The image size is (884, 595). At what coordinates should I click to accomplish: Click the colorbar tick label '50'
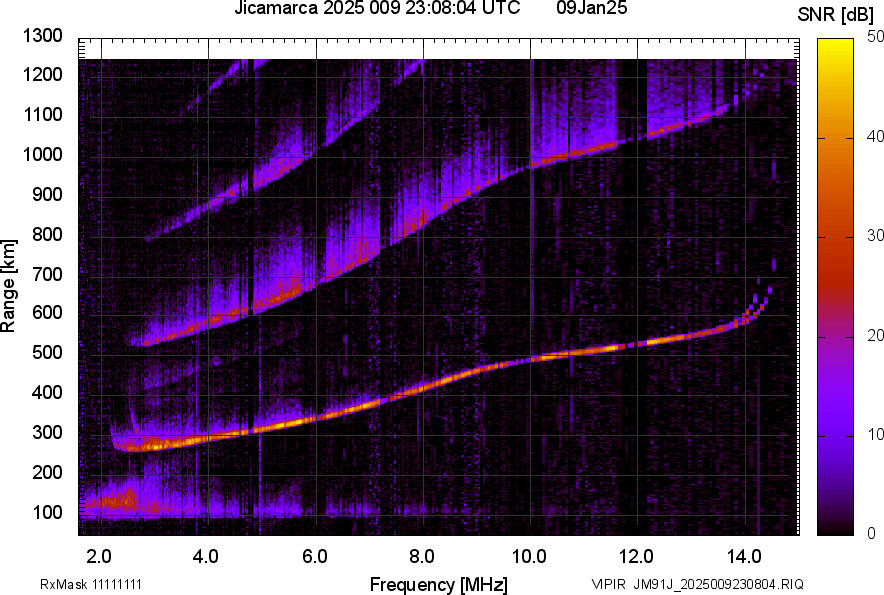[876, 37]
